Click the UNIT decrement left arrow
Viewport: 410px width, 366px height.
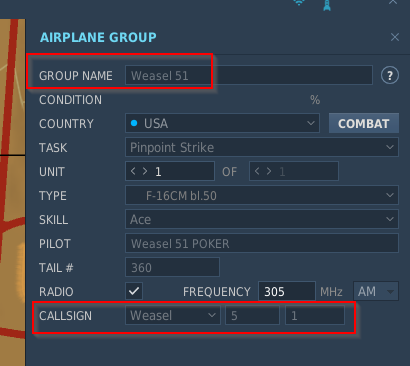[x=133, y=171]
